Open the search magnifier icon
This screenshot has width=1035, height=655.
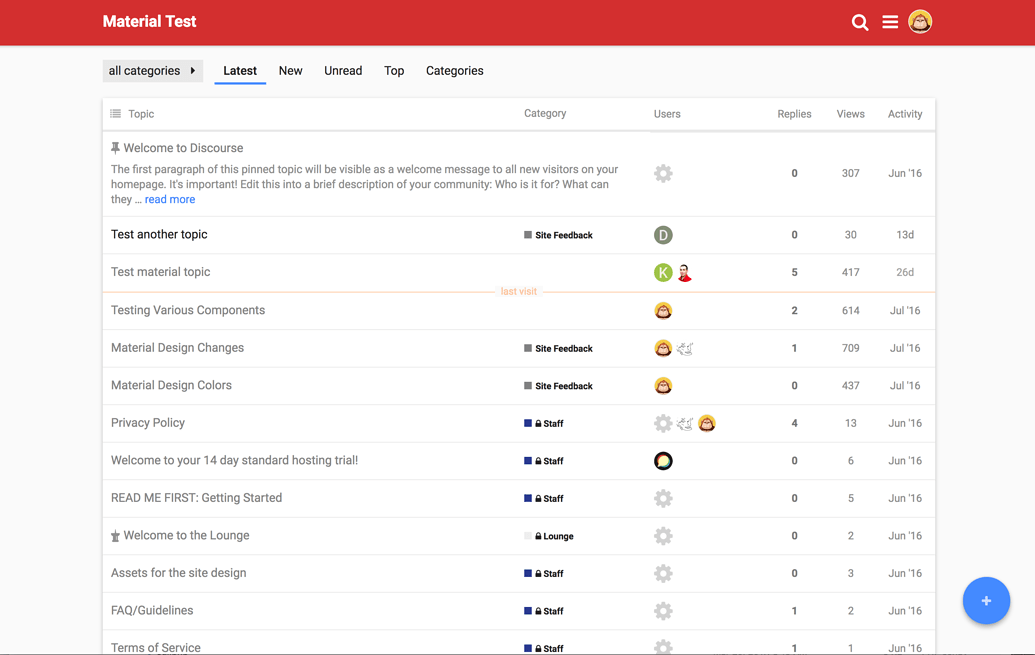(x=859, y=22)
